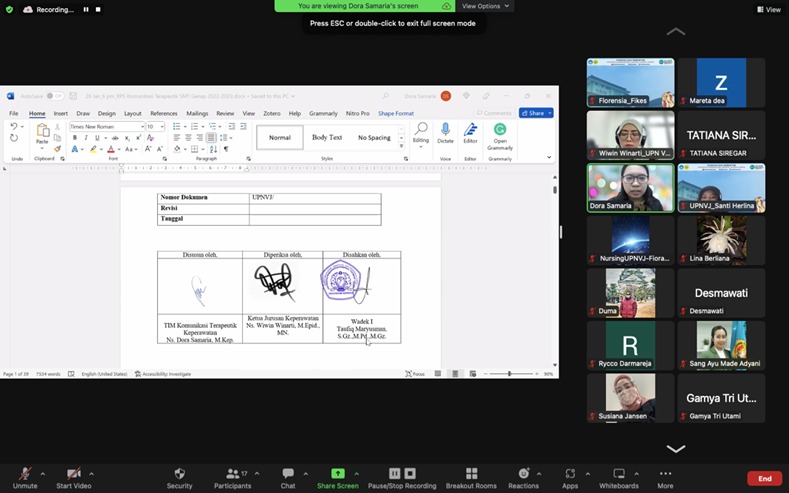Click the red End button
Image resolution: width=789 pixels, height=493 pixels.
[764, 478]
